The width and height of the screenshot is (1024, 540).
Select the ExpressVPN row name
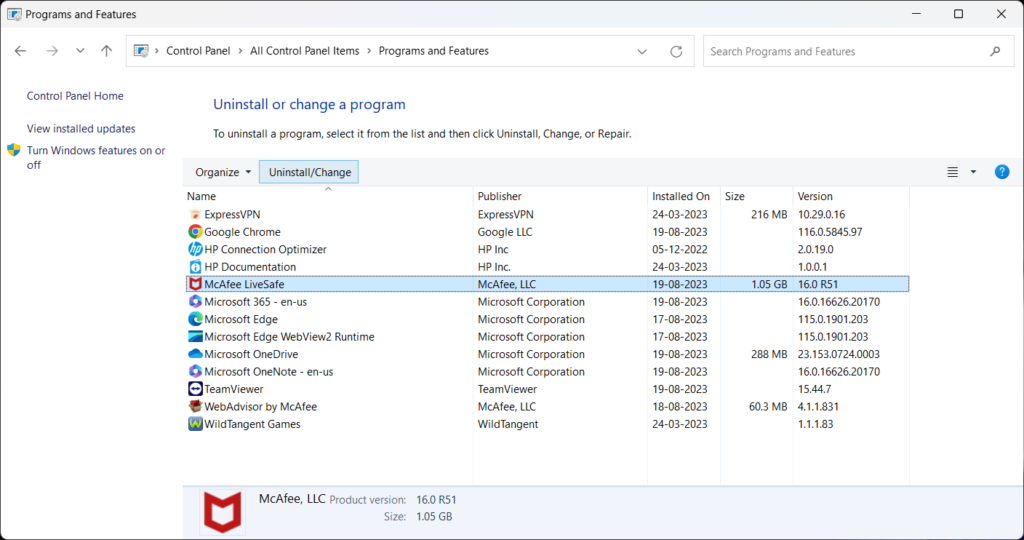[232, 214]
